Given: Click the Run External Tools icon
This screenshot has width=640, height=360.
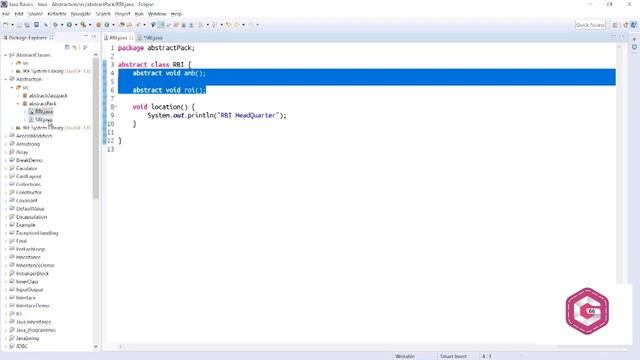Looking at the screenshot, I should [x=83, y=25].
